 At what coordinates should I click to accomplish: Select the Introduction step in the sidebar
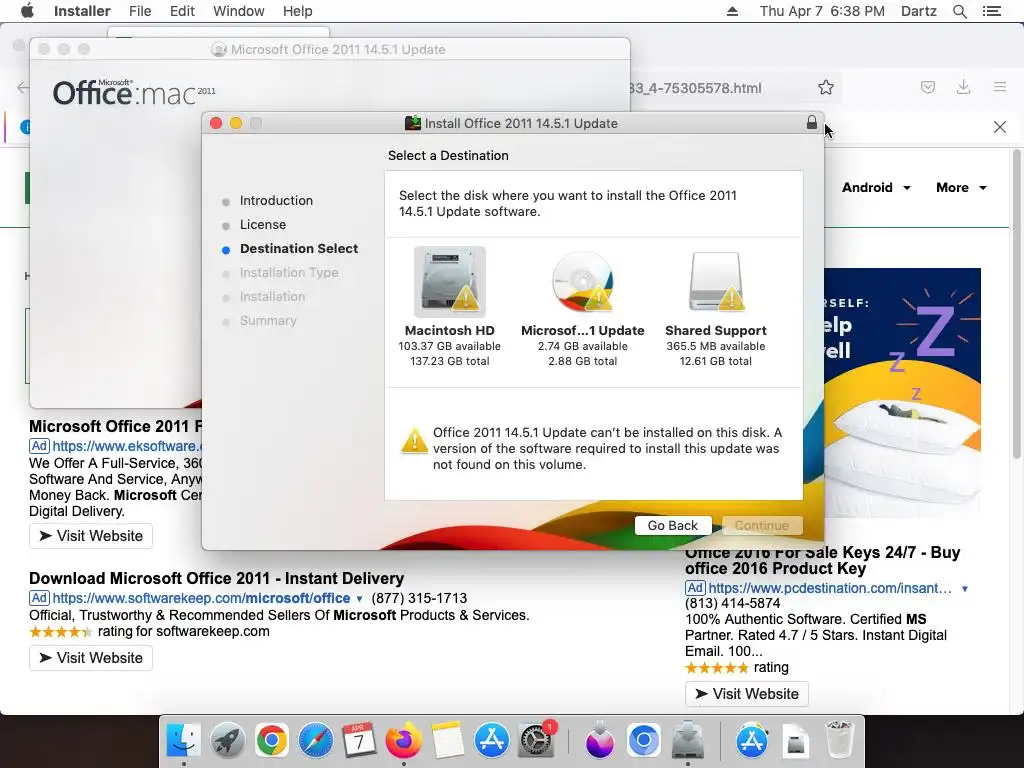(x=276, y=200)
